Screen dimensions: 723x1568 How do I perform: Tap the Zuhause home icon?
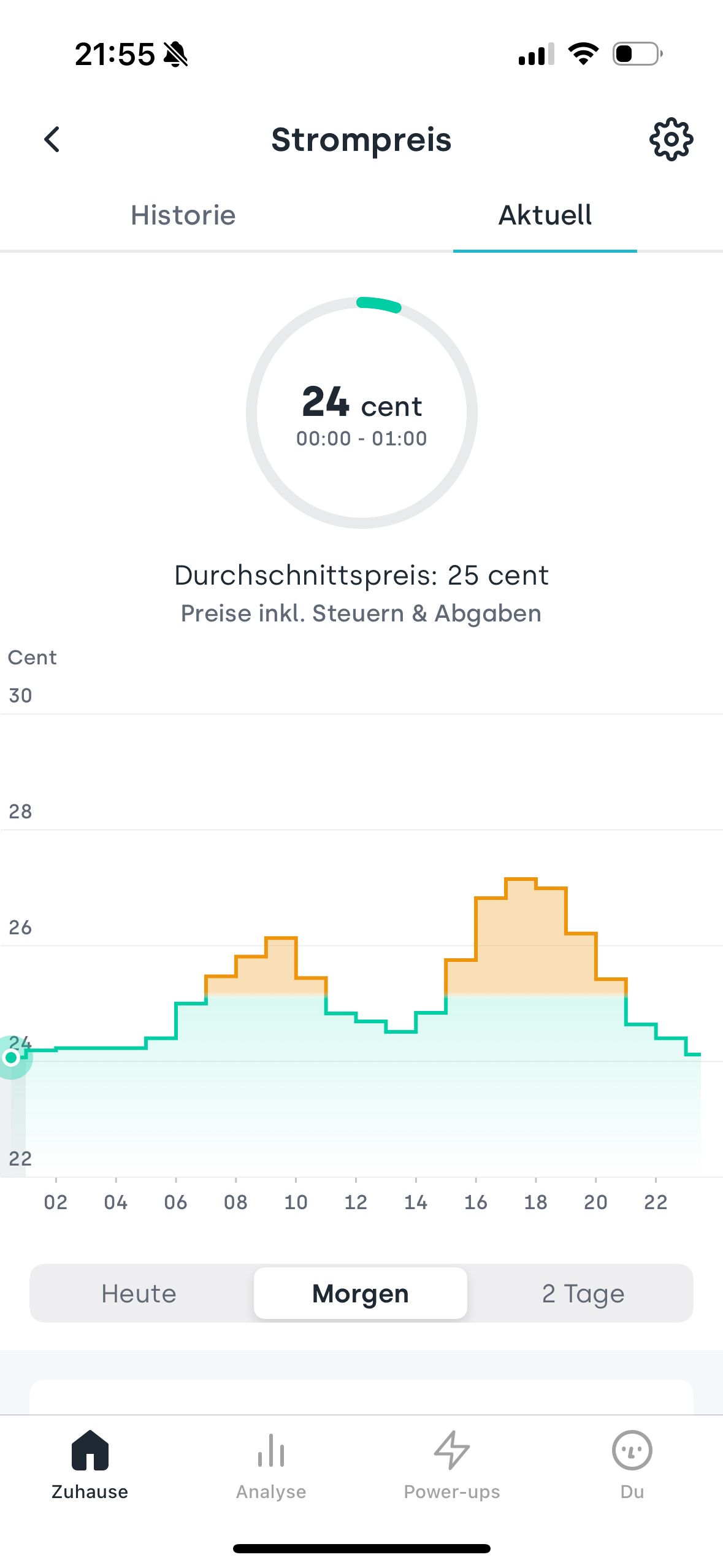(x=90, y=1451)
